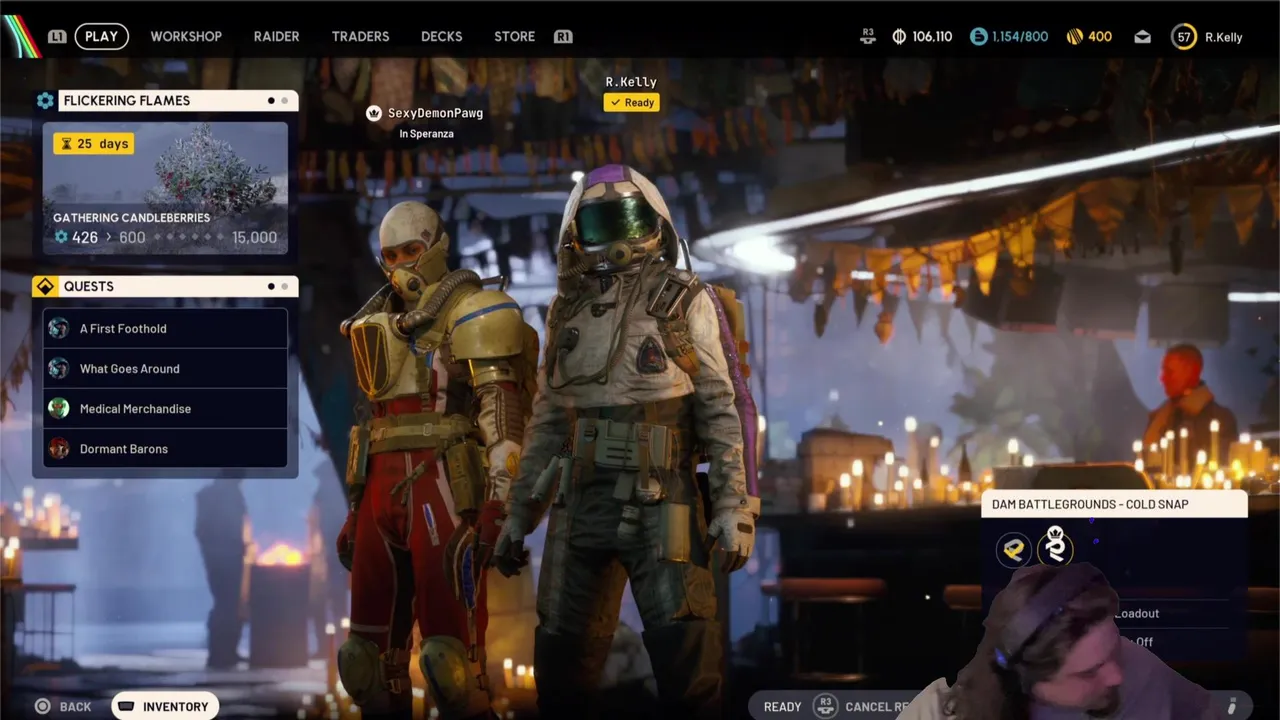Click the A First Foothold trader portrait

point(59,328)
